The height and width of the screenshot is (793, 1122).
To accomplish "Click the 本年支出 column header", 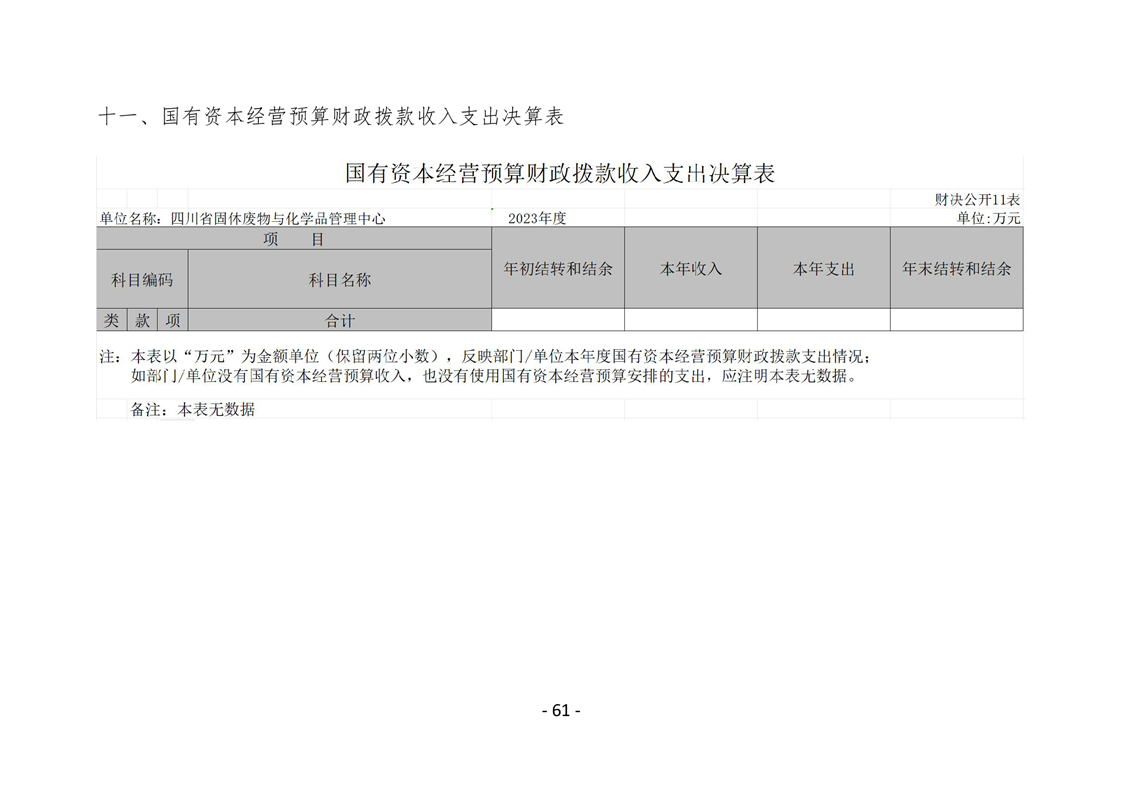I will (x=824, y=268).
